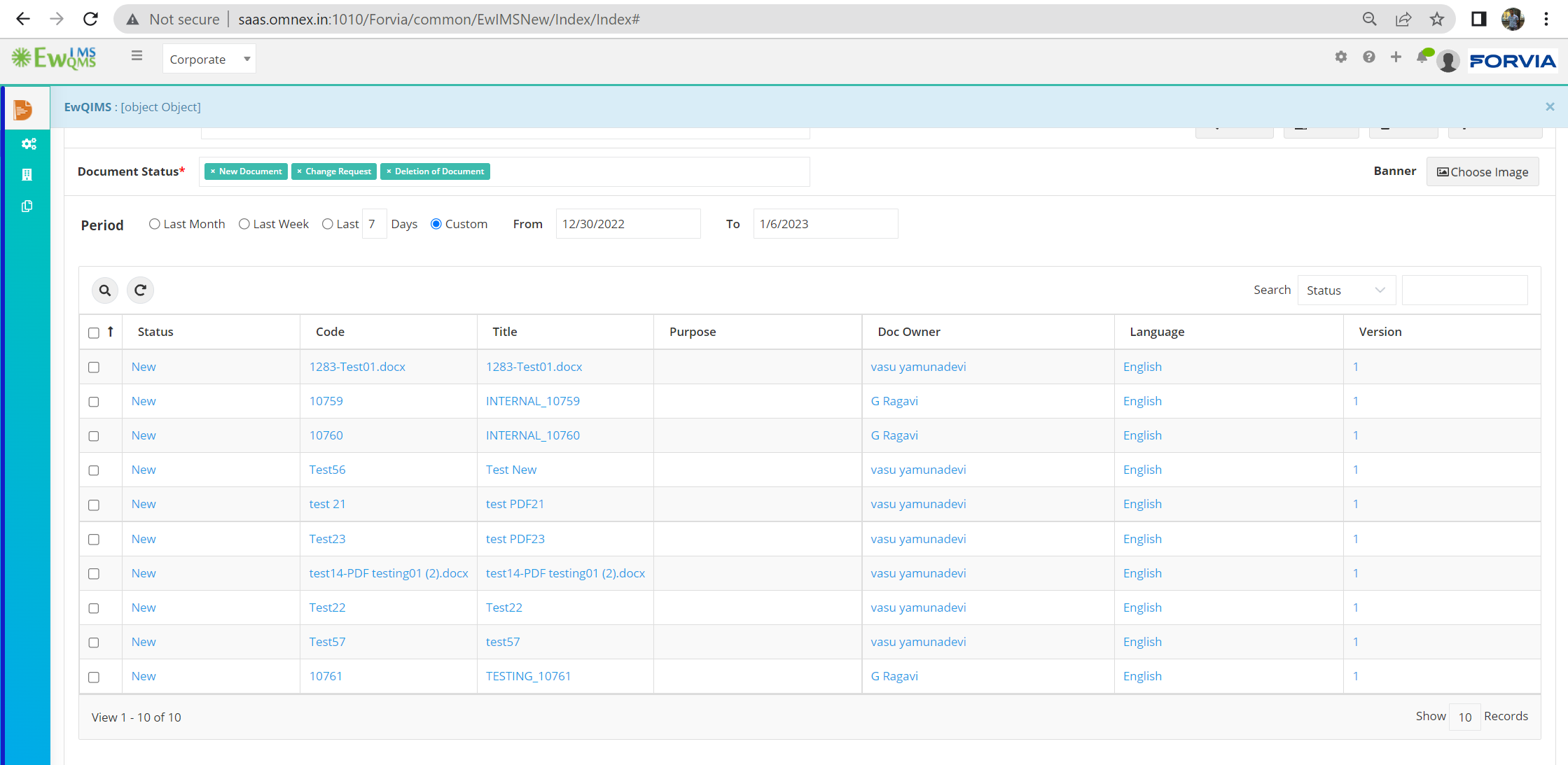Sort by Status column header
The image size is (1568, 765).
155,332
